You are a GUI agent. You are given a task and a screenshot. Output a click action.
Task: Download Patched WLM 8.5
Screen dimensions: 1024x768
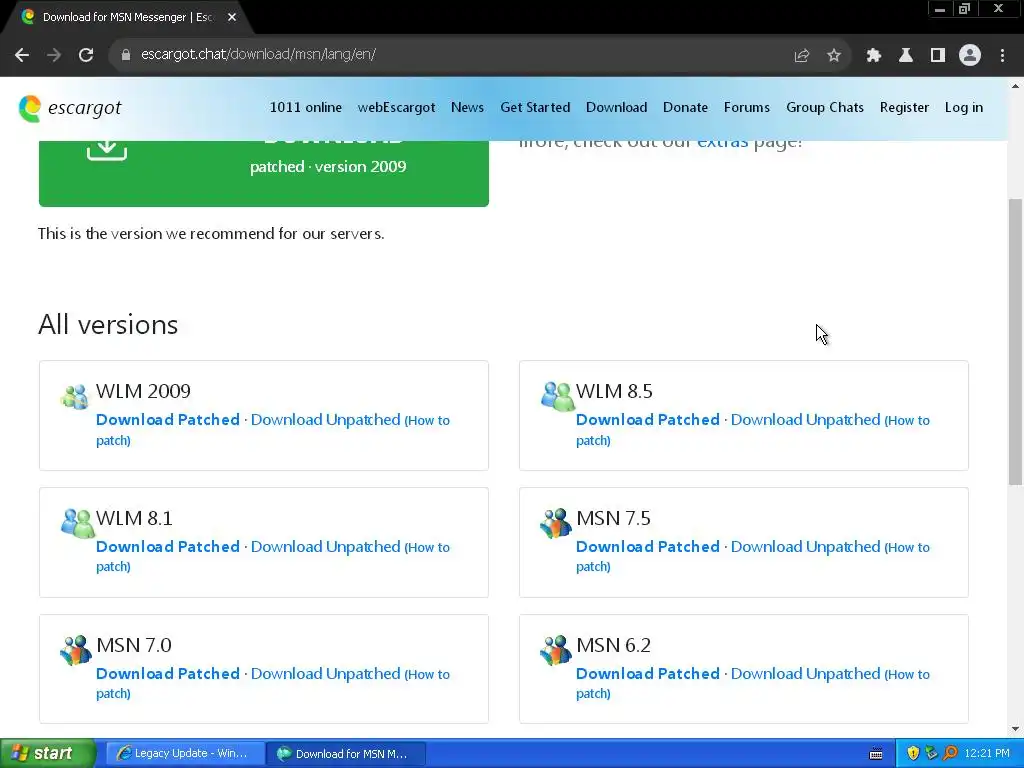pyautogui.click(x=648, y=420)
